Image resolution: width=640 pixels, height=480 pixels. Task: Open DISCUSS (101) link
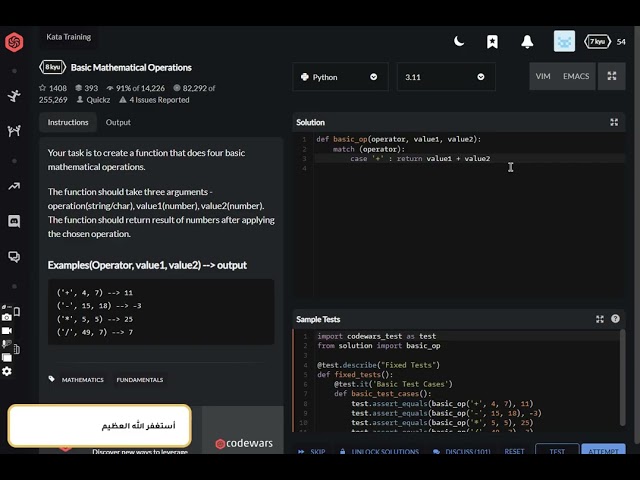[x=462, y=451]
